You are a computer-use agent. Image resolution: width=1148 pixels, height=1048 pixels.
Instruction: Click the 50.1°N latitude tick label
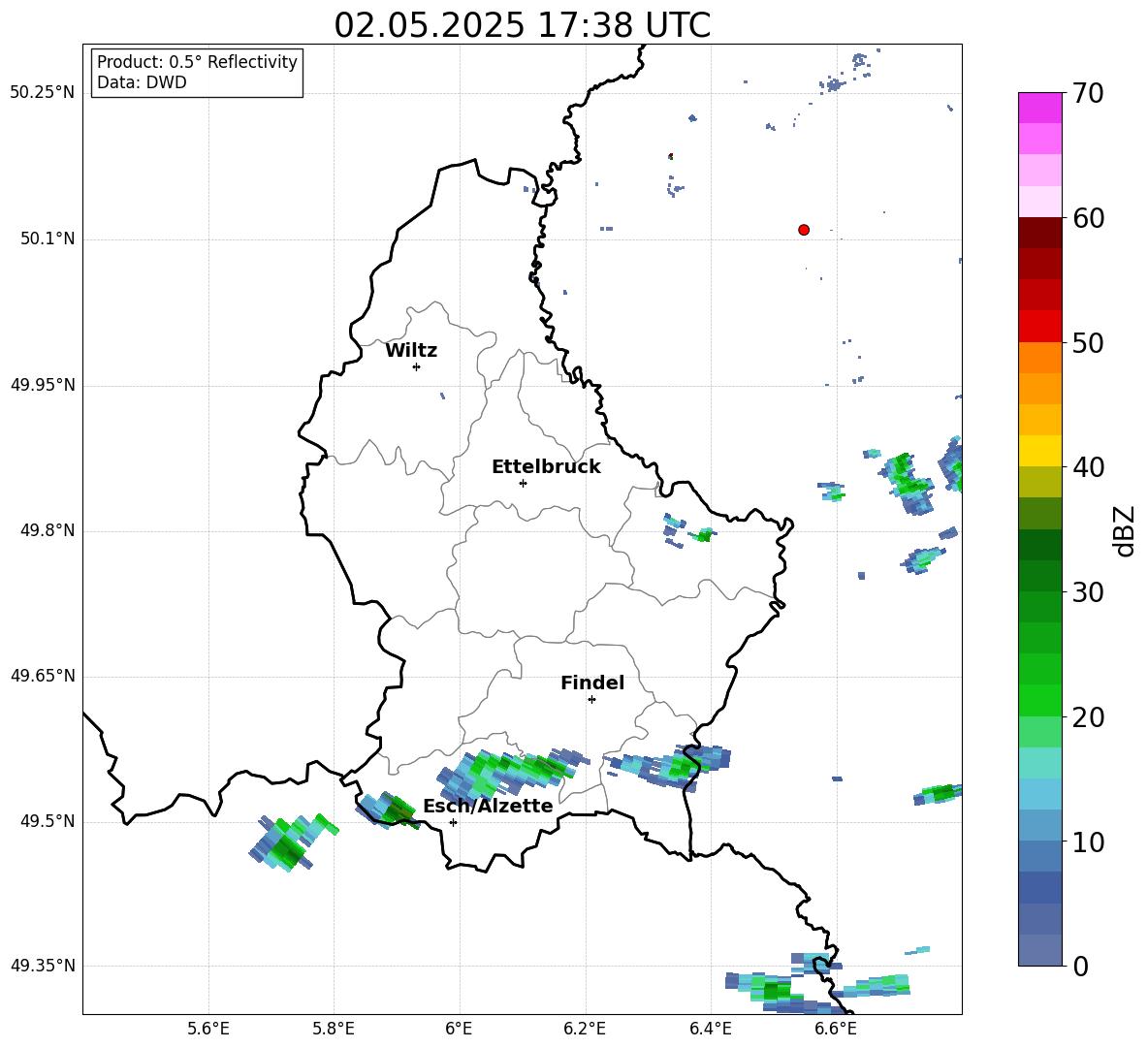point(47,238)
